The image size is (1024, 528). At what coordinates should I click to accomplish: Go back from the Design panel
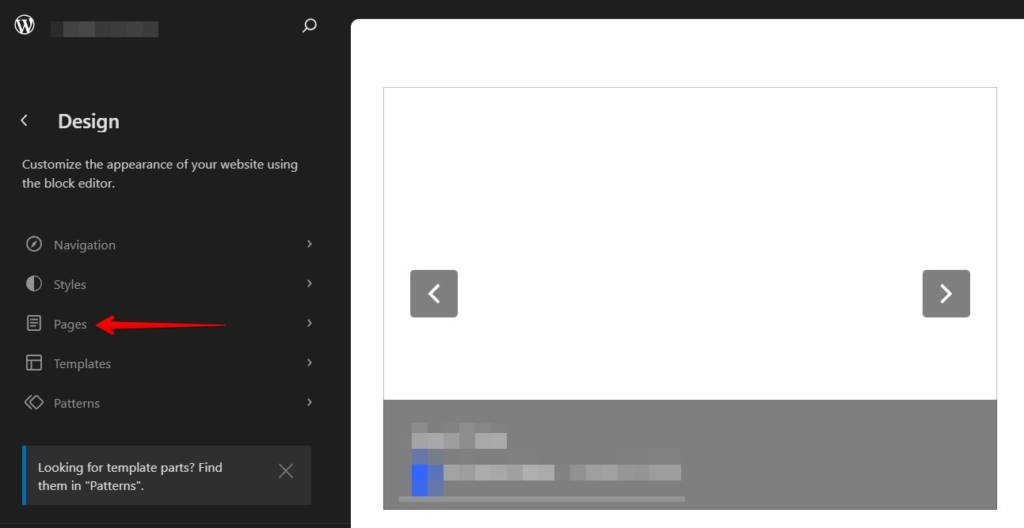(x=24, y=121)
